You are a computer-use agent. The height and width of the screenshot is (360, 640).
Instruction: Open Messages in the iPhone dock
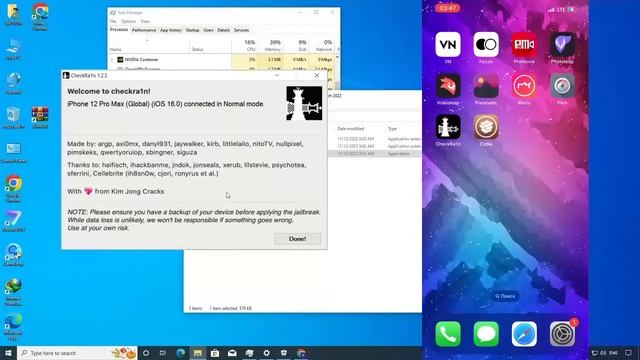pyautogui.click(x=486, y=334)
